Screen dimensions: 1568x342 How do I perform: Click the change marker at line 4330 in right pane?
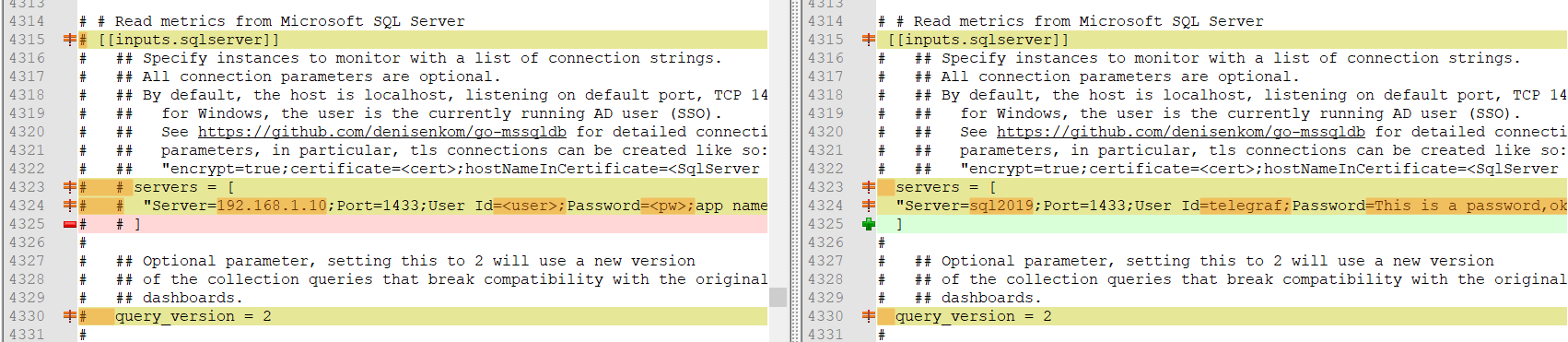point(869,316)
